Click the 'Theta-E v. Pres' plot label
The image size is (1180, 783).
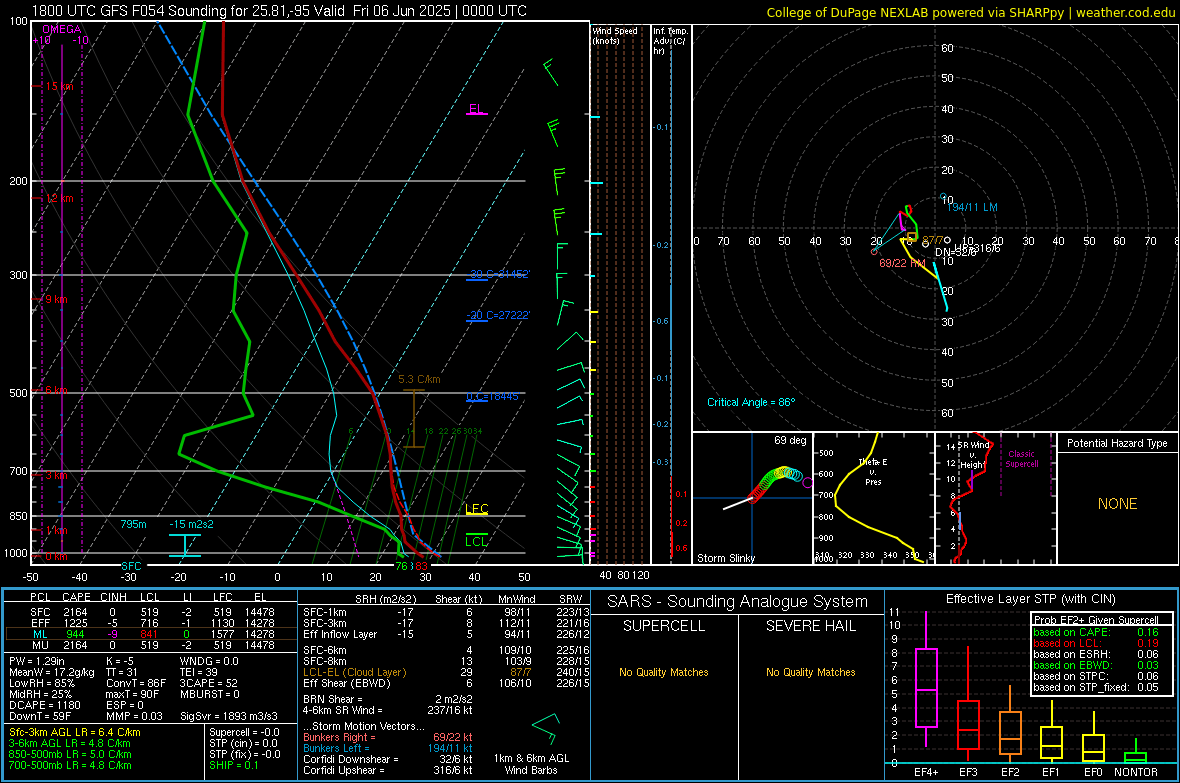point(873,471)
